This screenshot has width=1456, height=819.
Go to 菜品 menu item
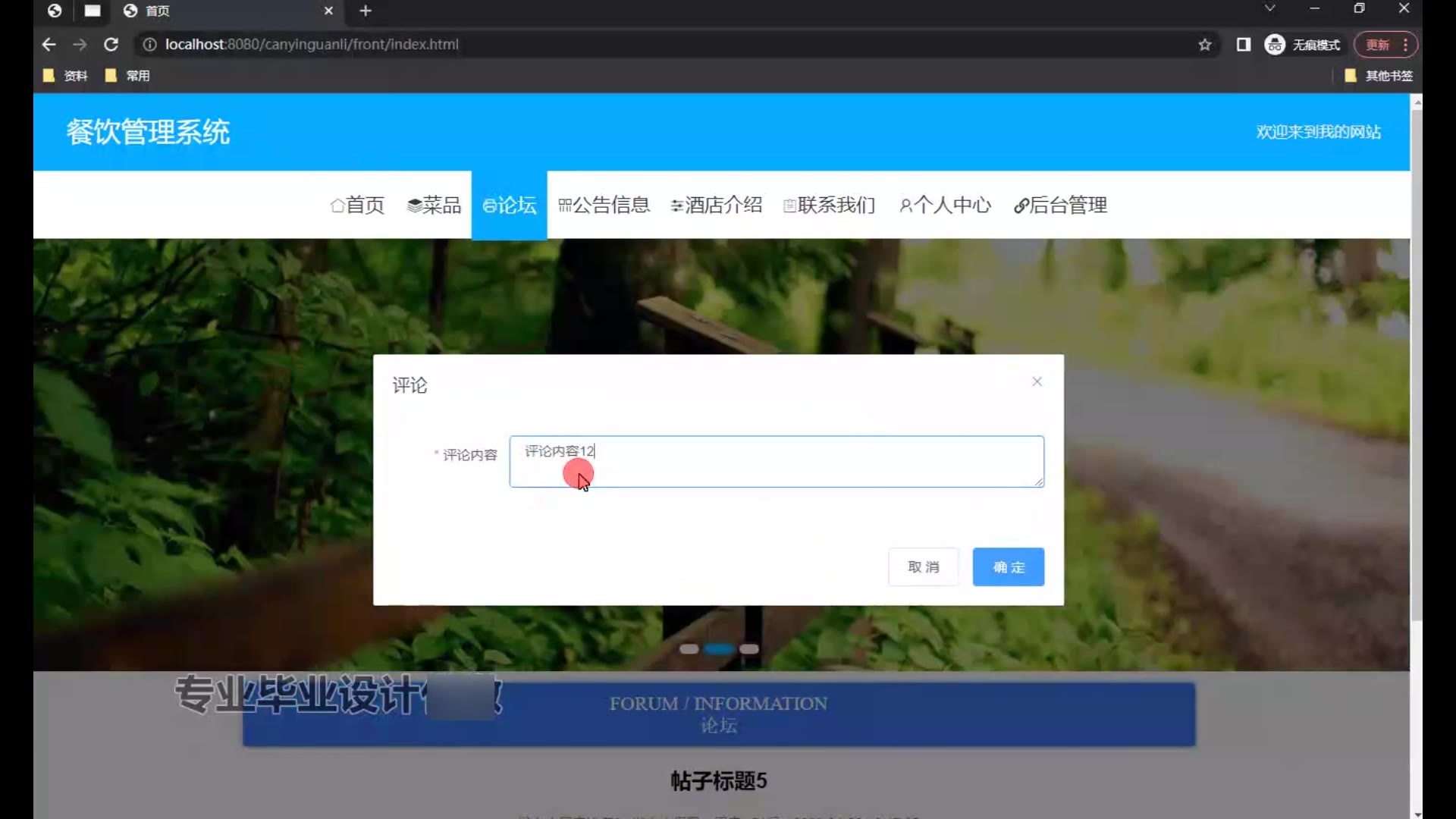[x=434, y=205]
